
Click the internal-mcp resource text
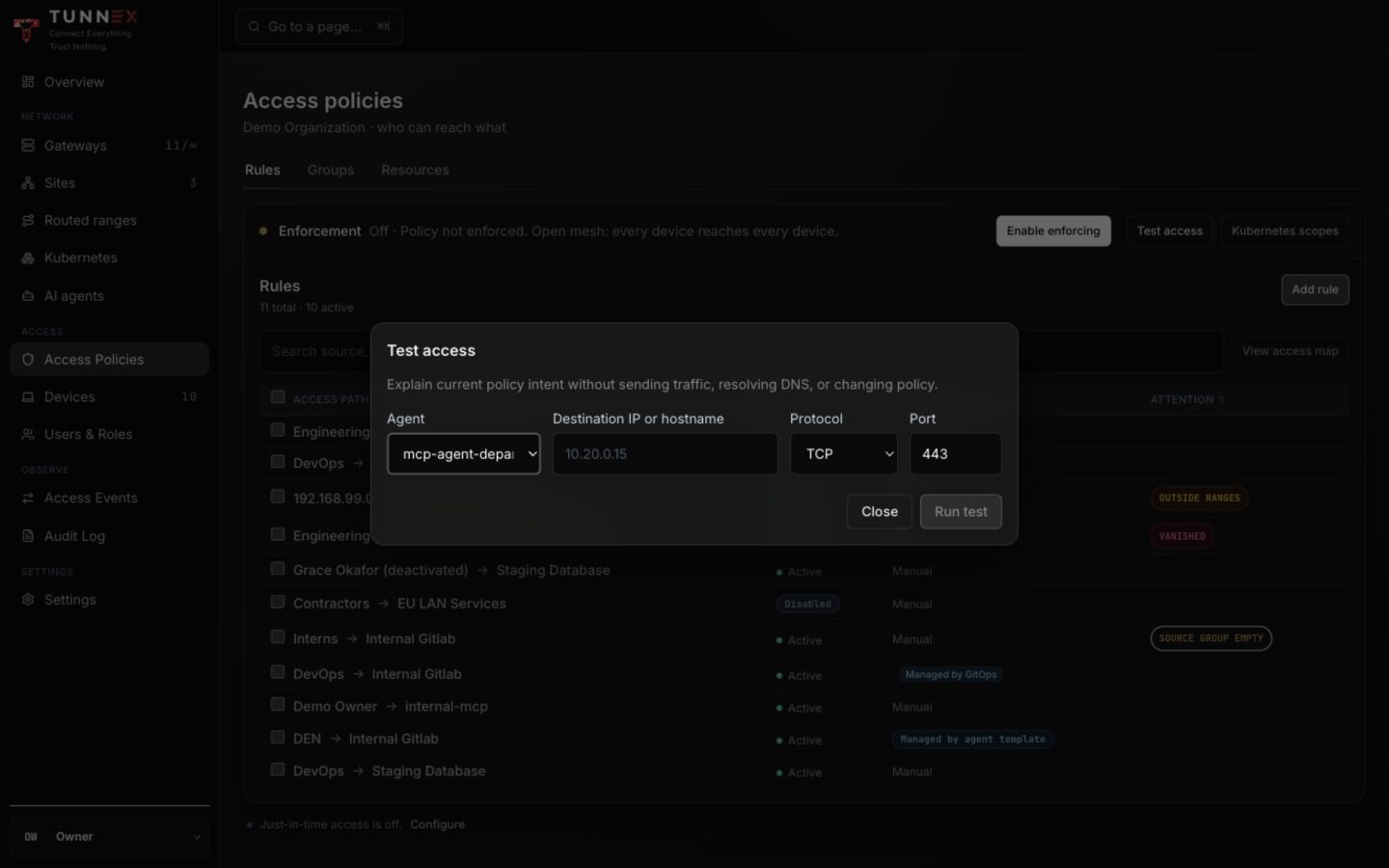pos(447,707)
